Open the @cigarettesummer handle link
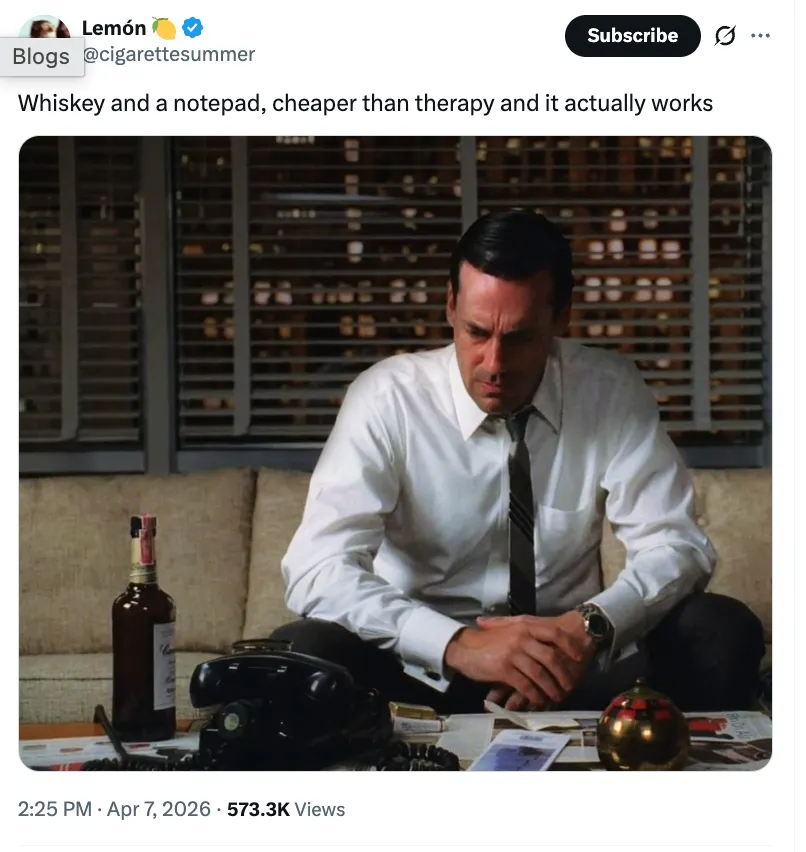Viewport: 806px width, 852px height. [x=171, y=54]
